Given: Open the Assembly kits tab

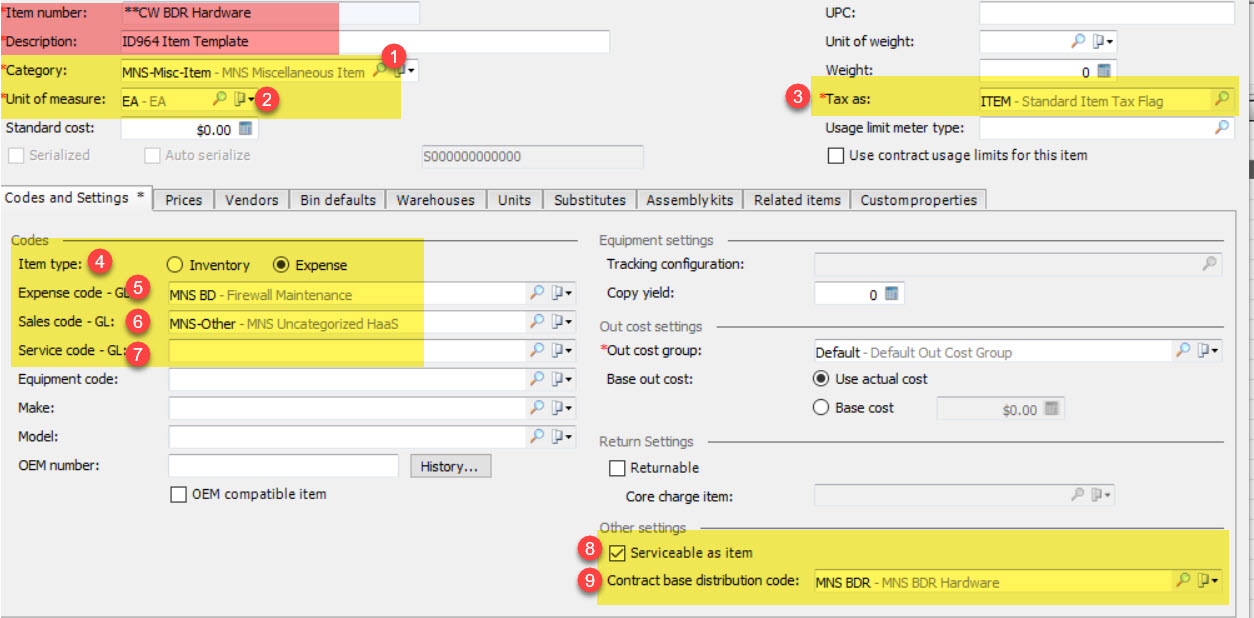Looking at the screenshot, I should pos(690,200).
